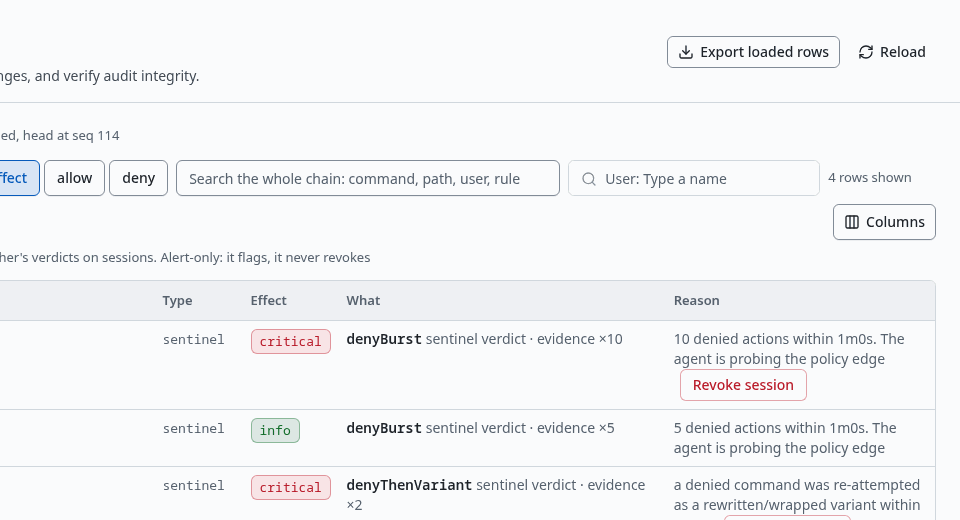Click sentinel type in denyBurst evidence ×10 row
This screenshot has height=520, width=960.
193,339
